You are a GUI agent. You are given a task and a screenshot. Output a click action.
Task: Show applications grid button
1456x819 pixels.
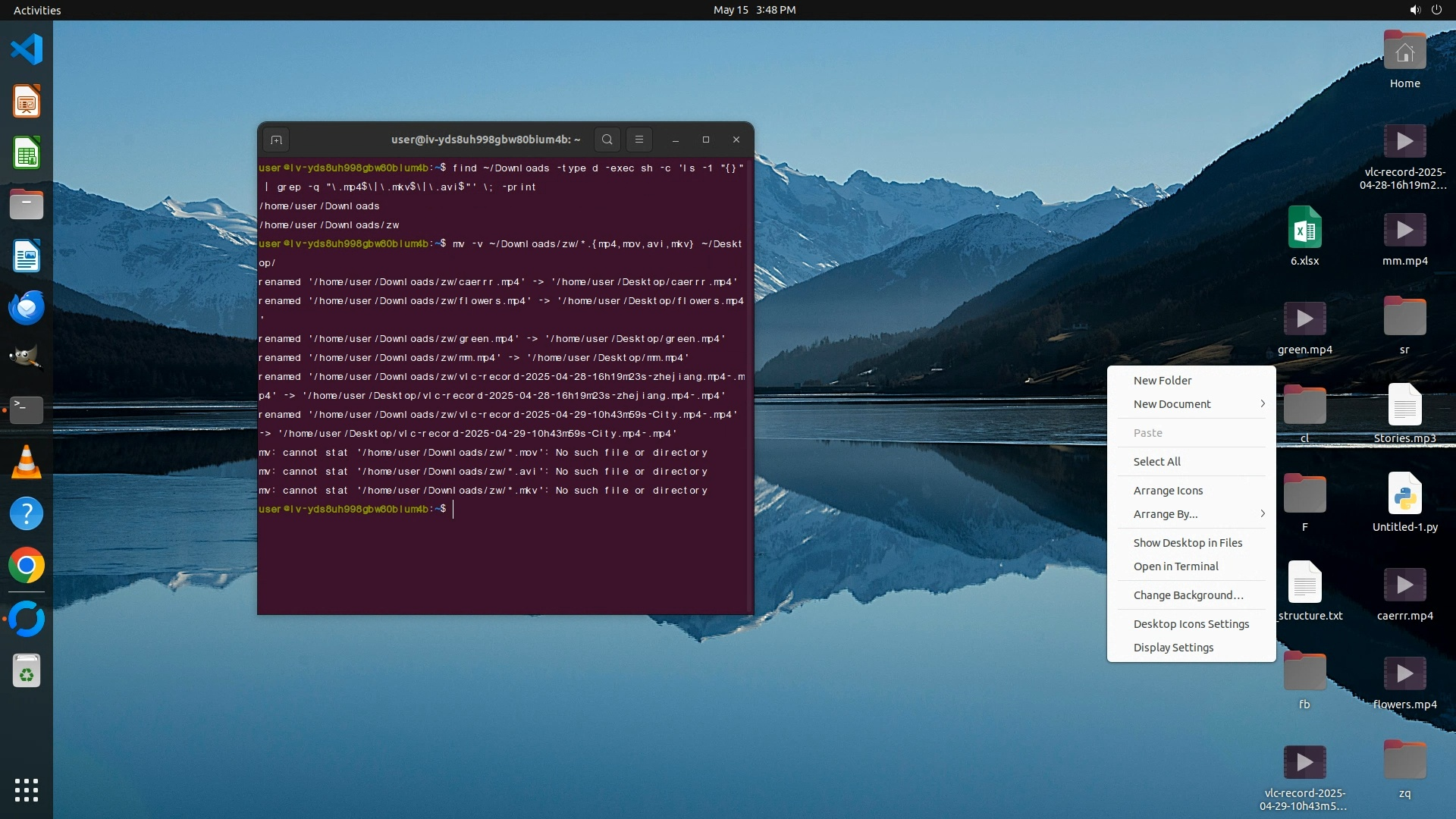coord(27,790)
